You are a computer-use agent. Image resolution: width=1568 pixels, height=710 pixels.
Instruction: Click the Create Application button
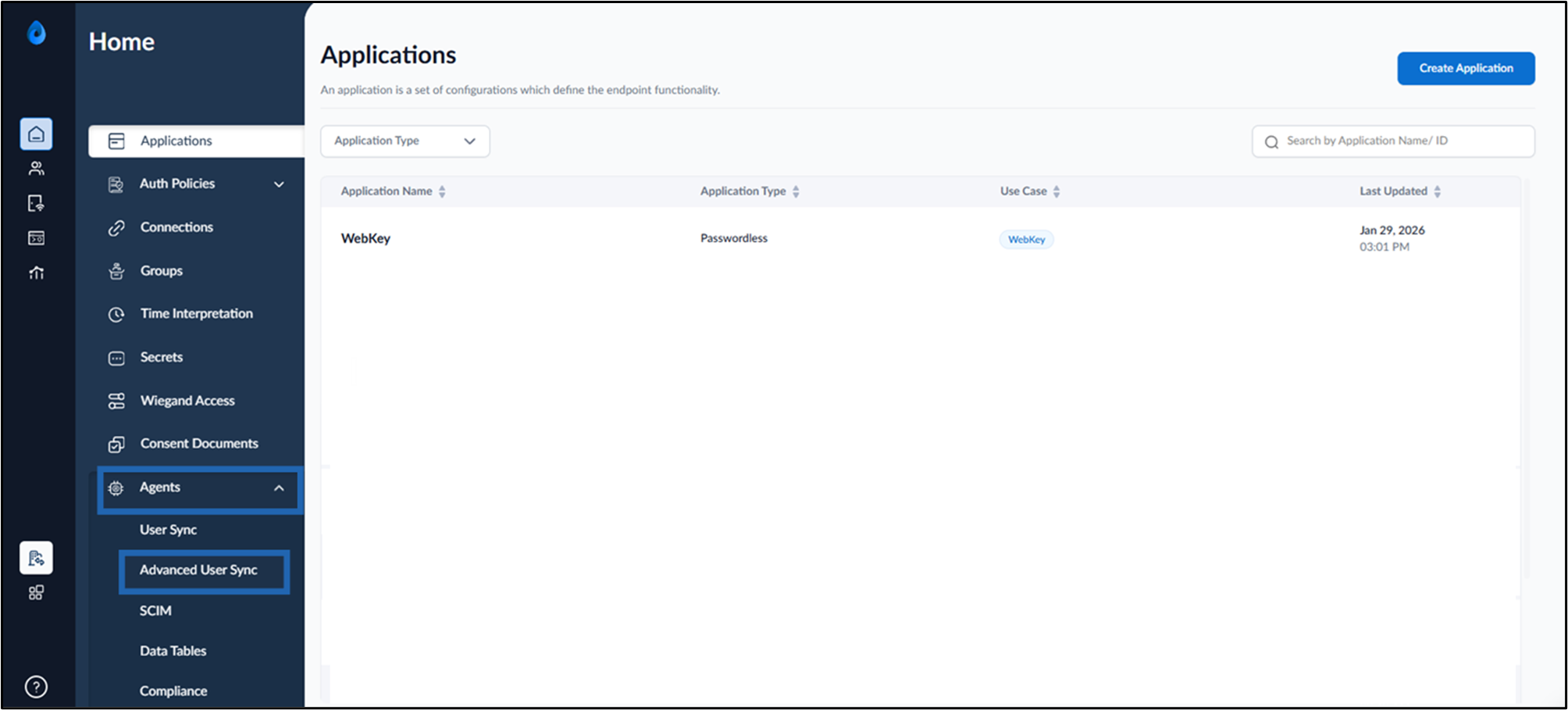[1466, 69]
